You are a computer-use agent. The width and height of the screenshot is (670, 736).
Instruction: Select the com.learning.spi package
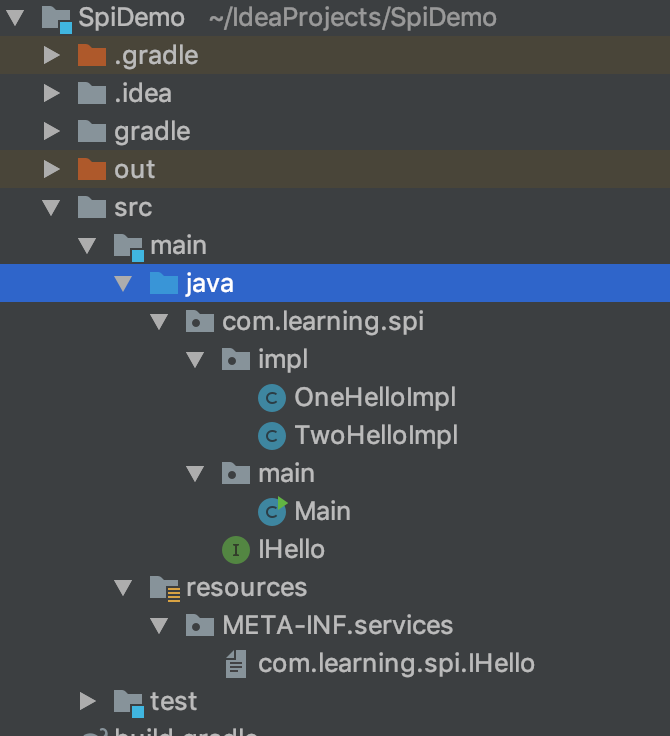tap(323, 322)
